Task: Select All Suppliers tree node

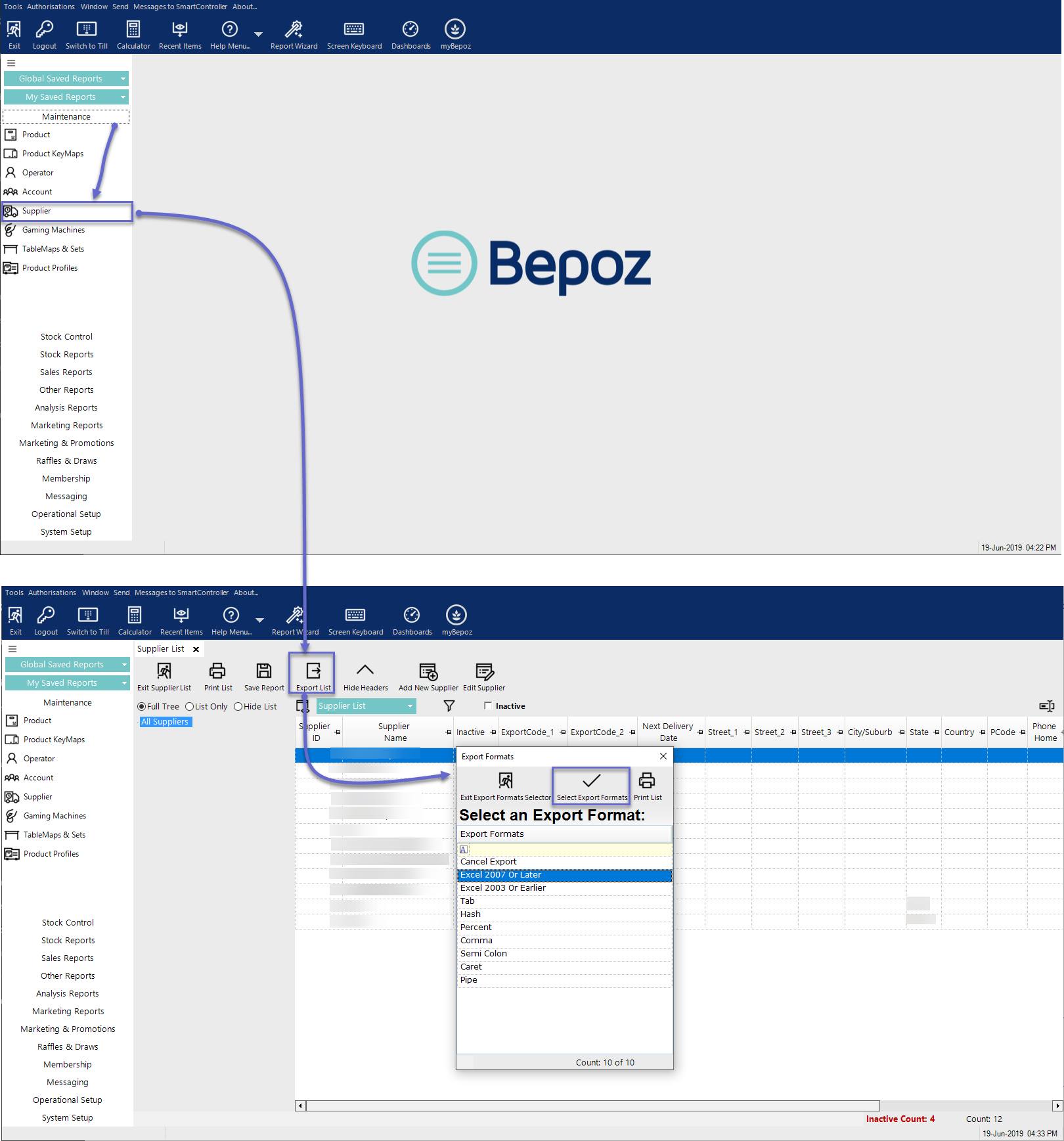Action: click(165, 722)
